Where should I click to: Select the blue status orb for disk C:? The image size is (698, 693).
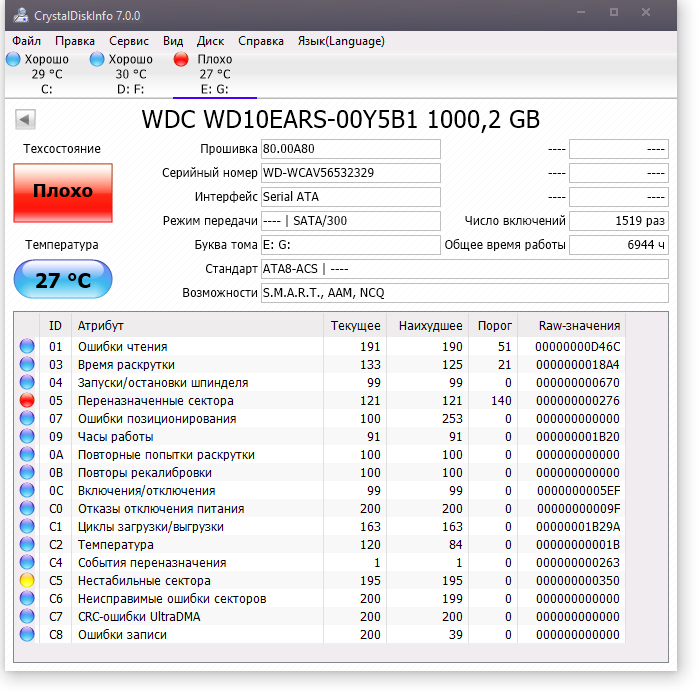(13, 59)
